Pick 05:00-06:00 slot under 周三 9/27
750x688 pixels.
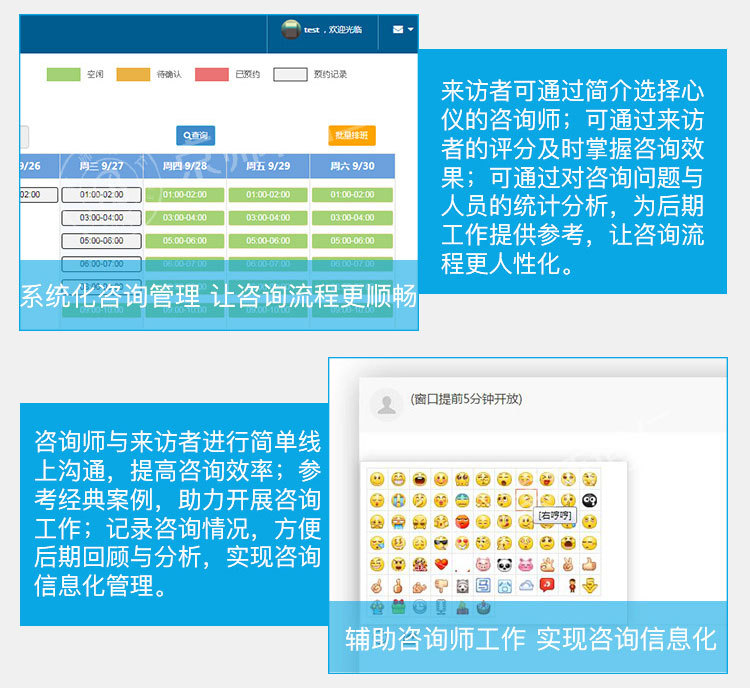[101, 241]
